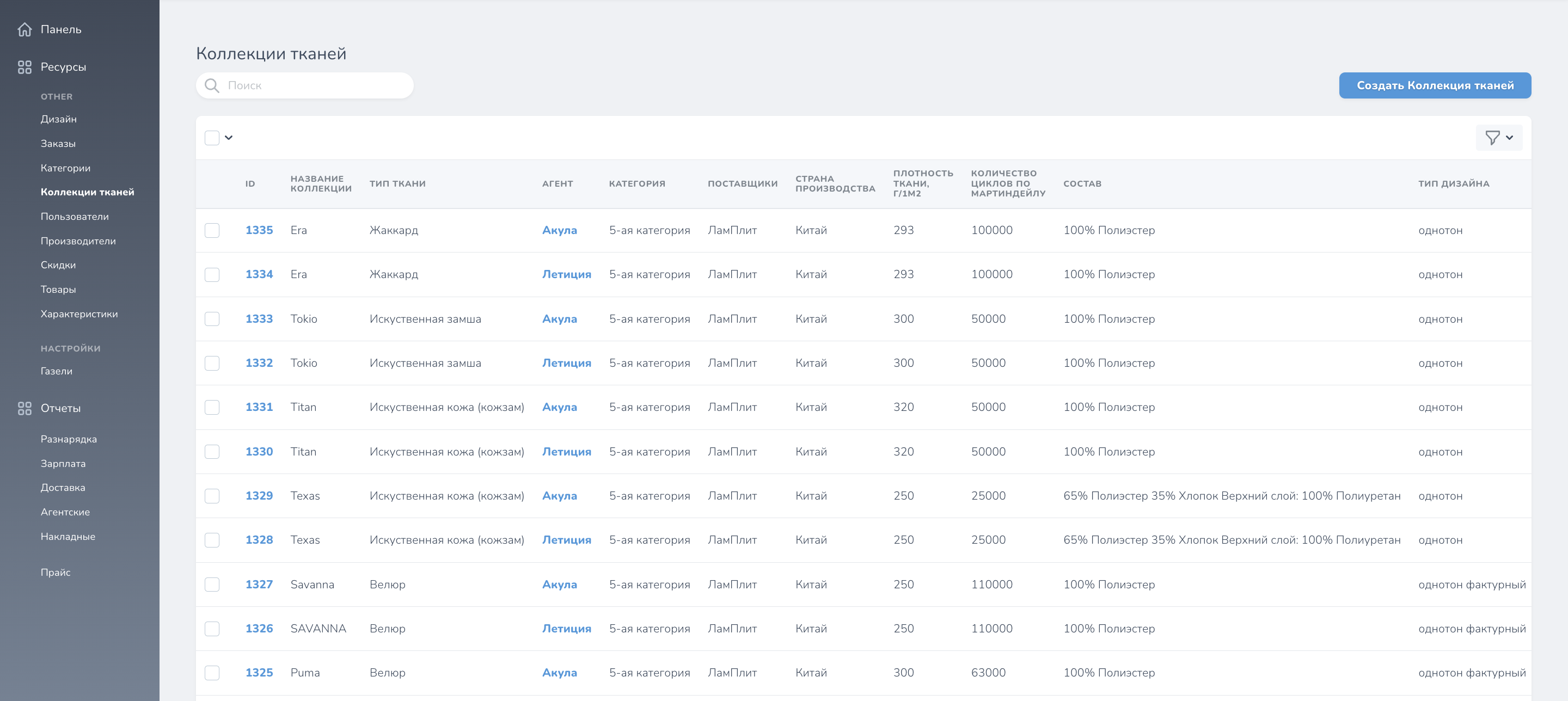The image size is (1568, 701).
Task: Open Товары in the sidebar
Action: pos(58,290)
